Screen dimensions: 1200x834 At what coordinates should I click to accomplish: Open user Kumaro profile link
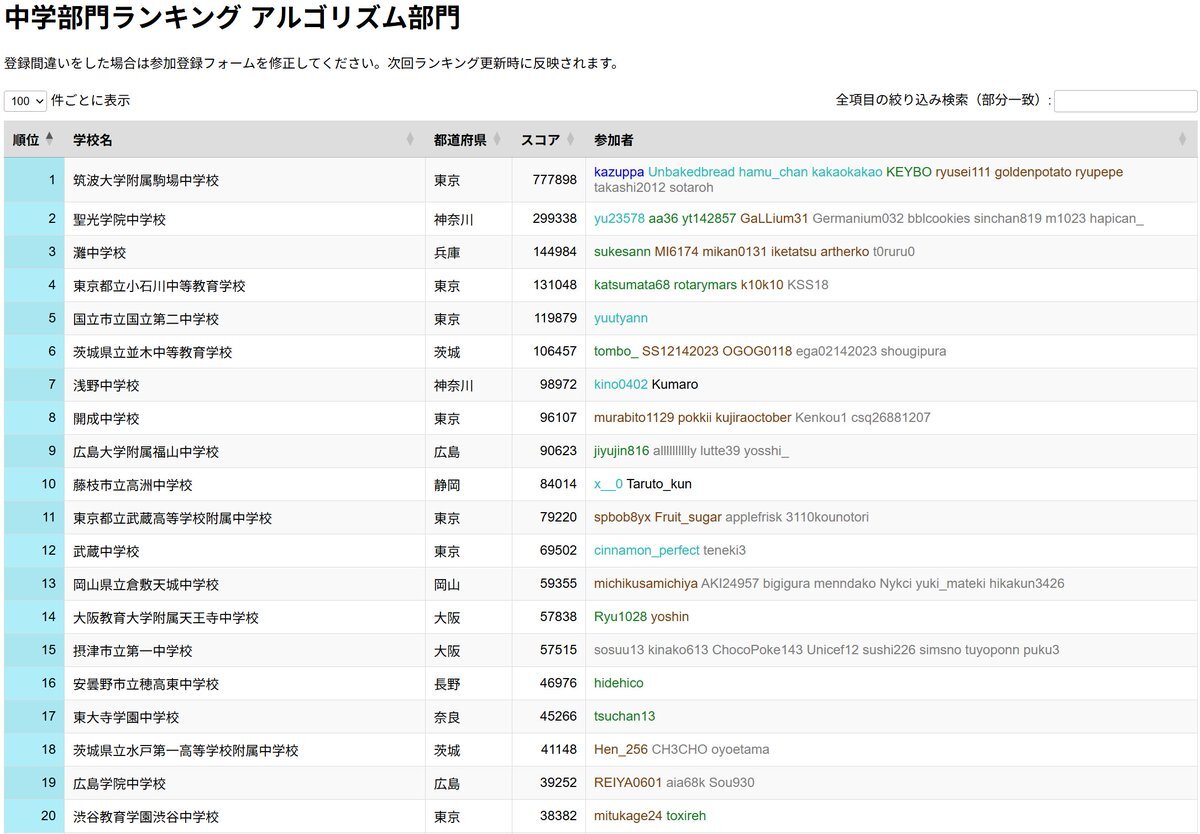[x=675, y=384]
